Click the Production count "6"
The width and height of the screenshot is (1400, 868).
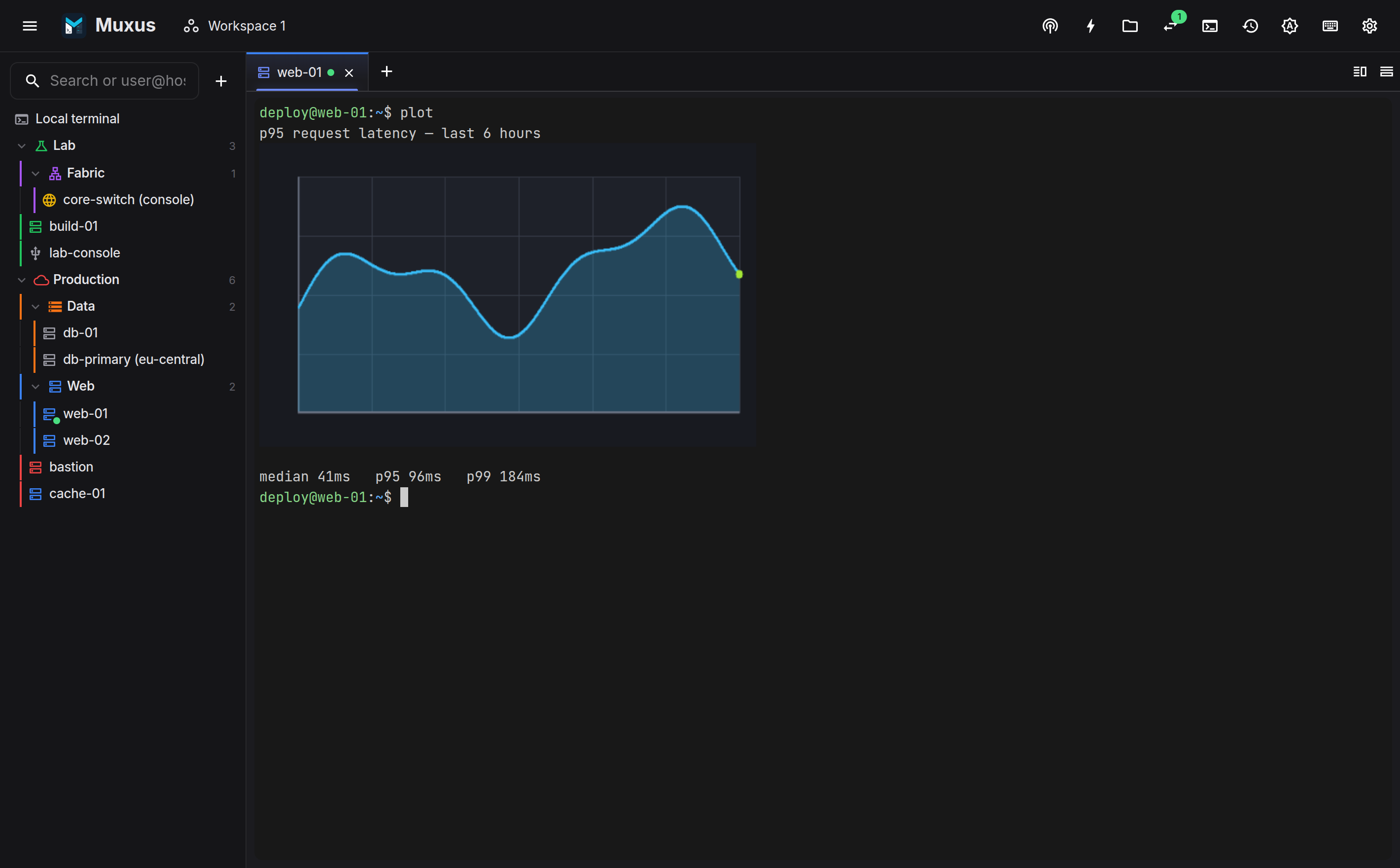click(232, 280)
